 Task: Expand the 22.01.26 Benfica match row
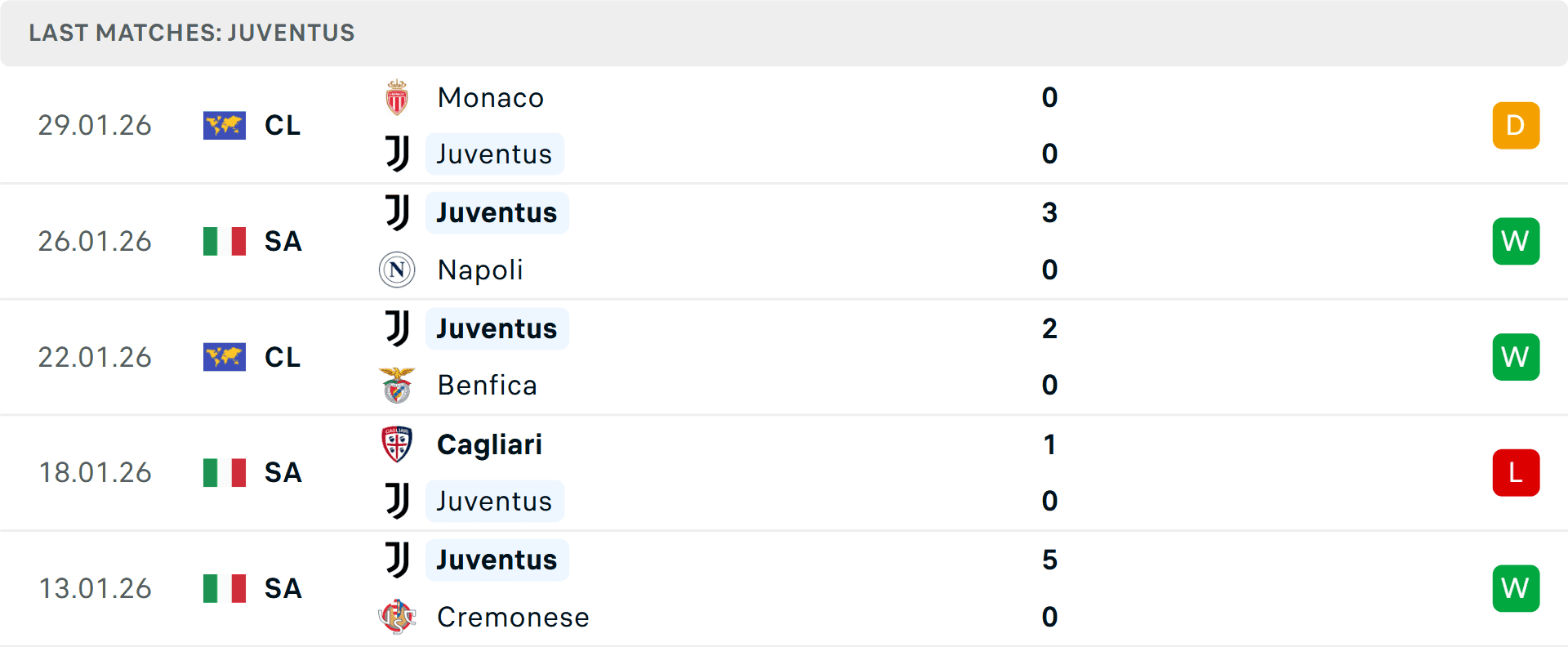coord(784,357)
